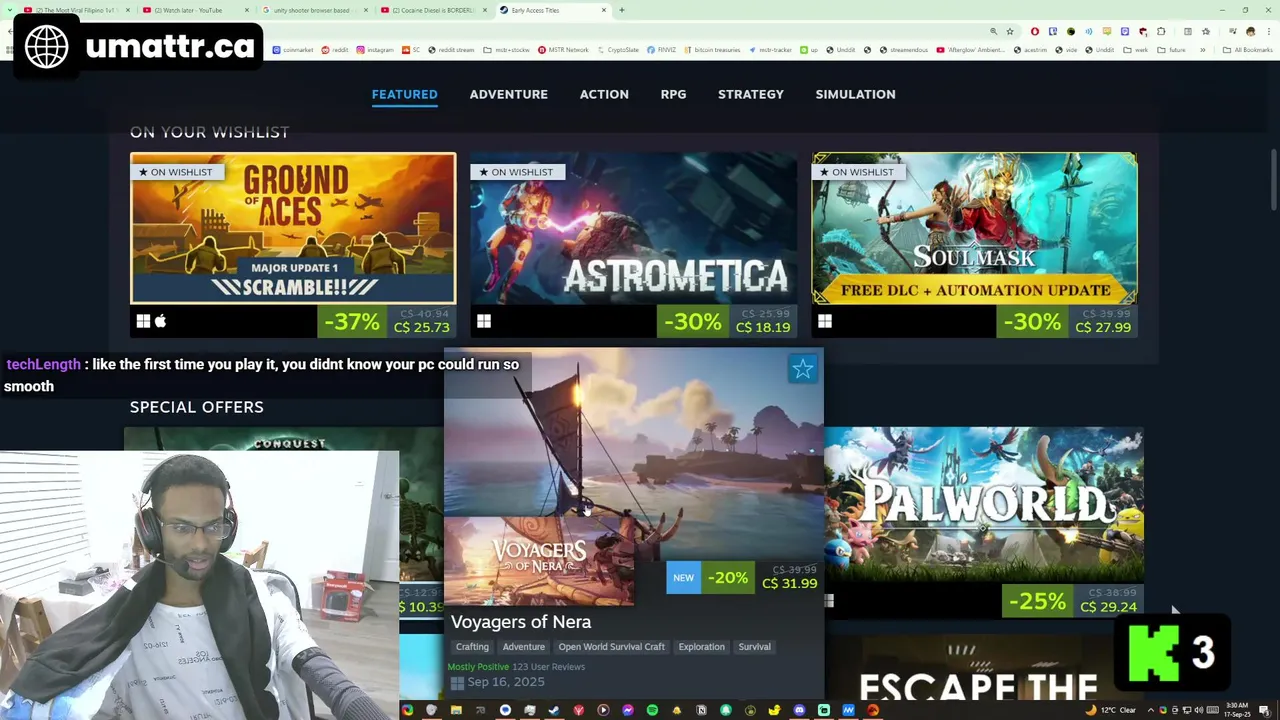Click the Mostly Positive review summary

point(478,667)
